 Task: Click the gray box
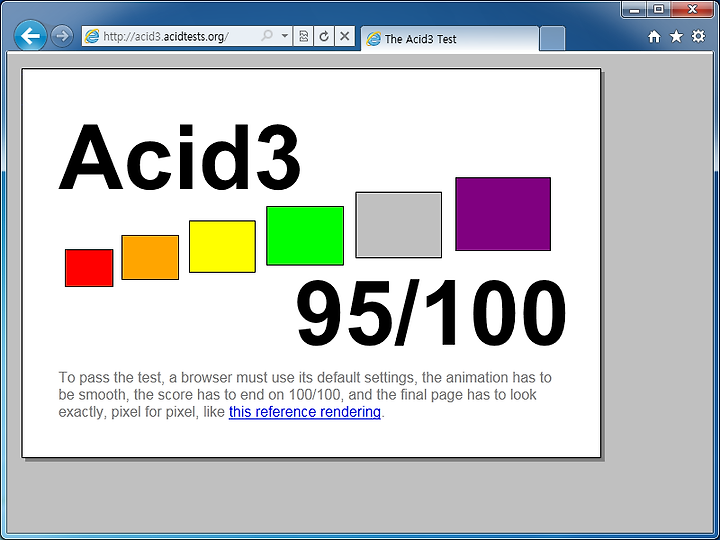399,225
